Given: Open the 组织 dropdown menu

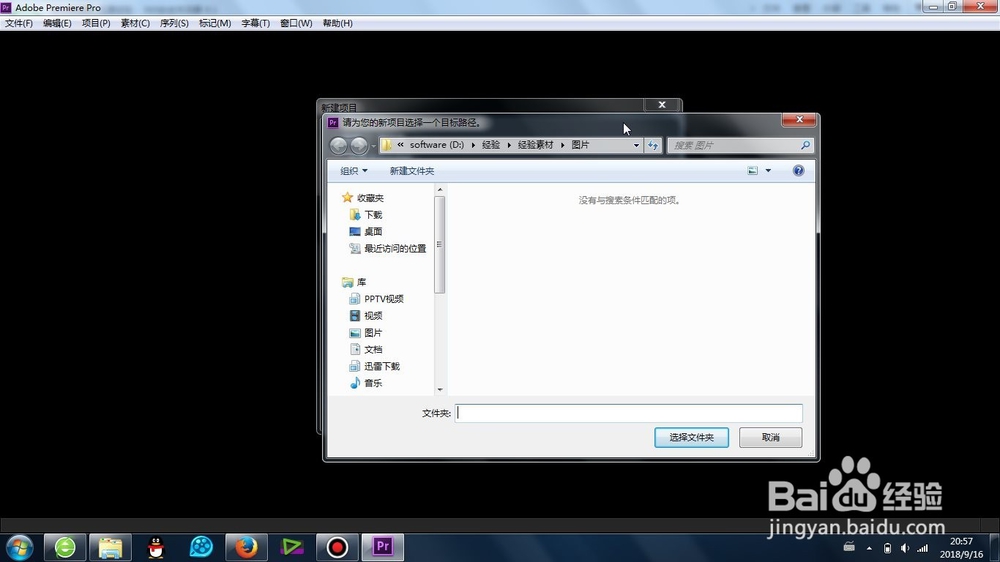Looking at the screenshot, I should pyautogui.click(x=353, y=171).
